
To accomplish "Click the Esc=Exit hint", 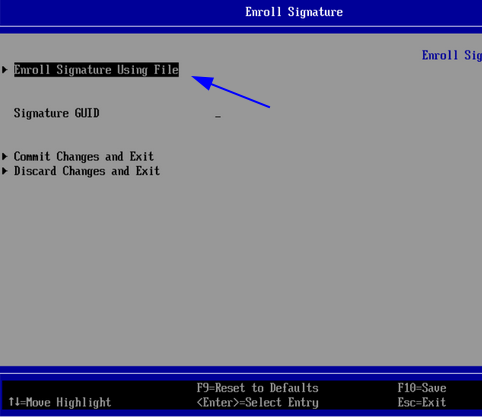I will (x=422, y=402).
